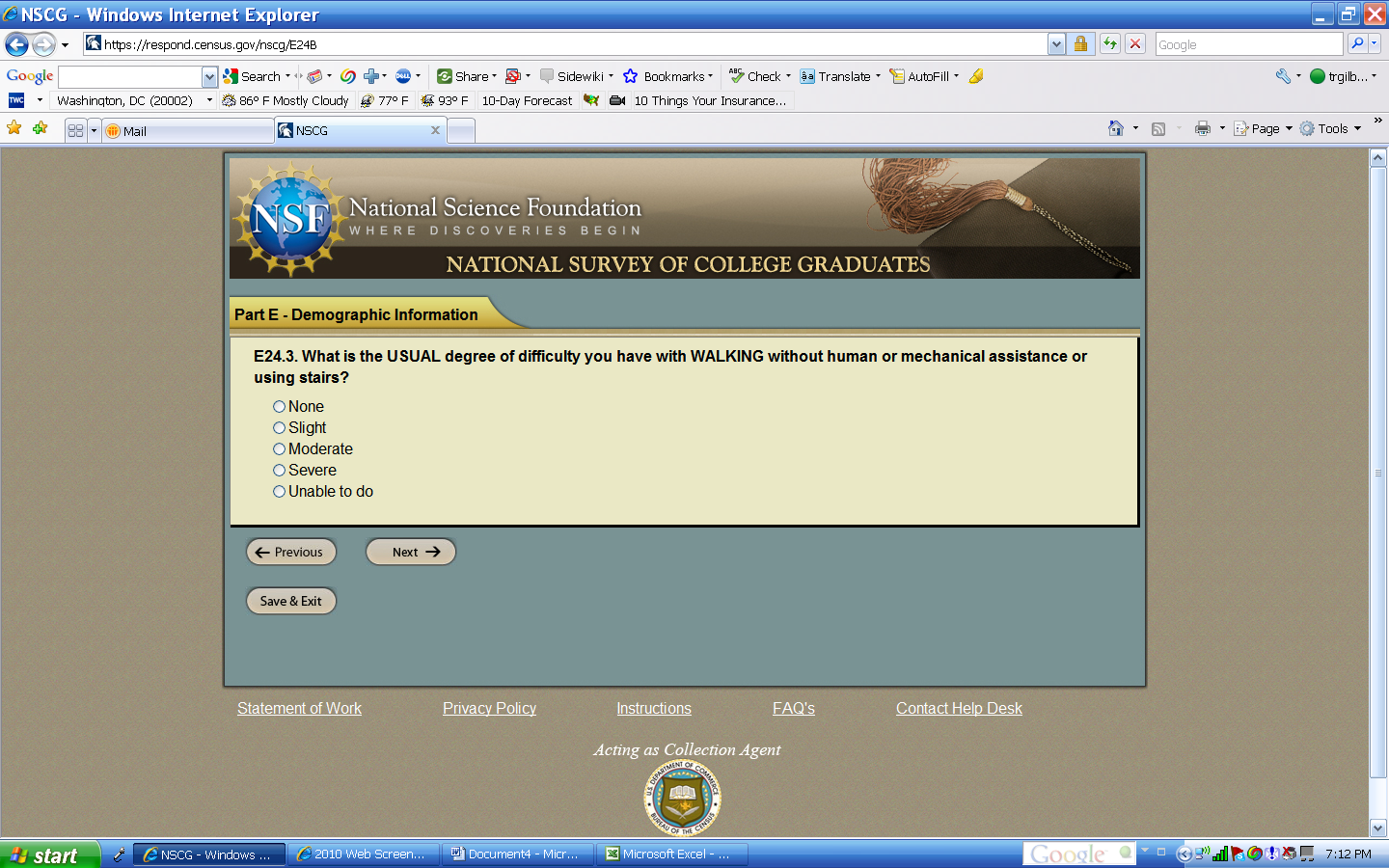Click the Stop loading icon

point(1135,43)
